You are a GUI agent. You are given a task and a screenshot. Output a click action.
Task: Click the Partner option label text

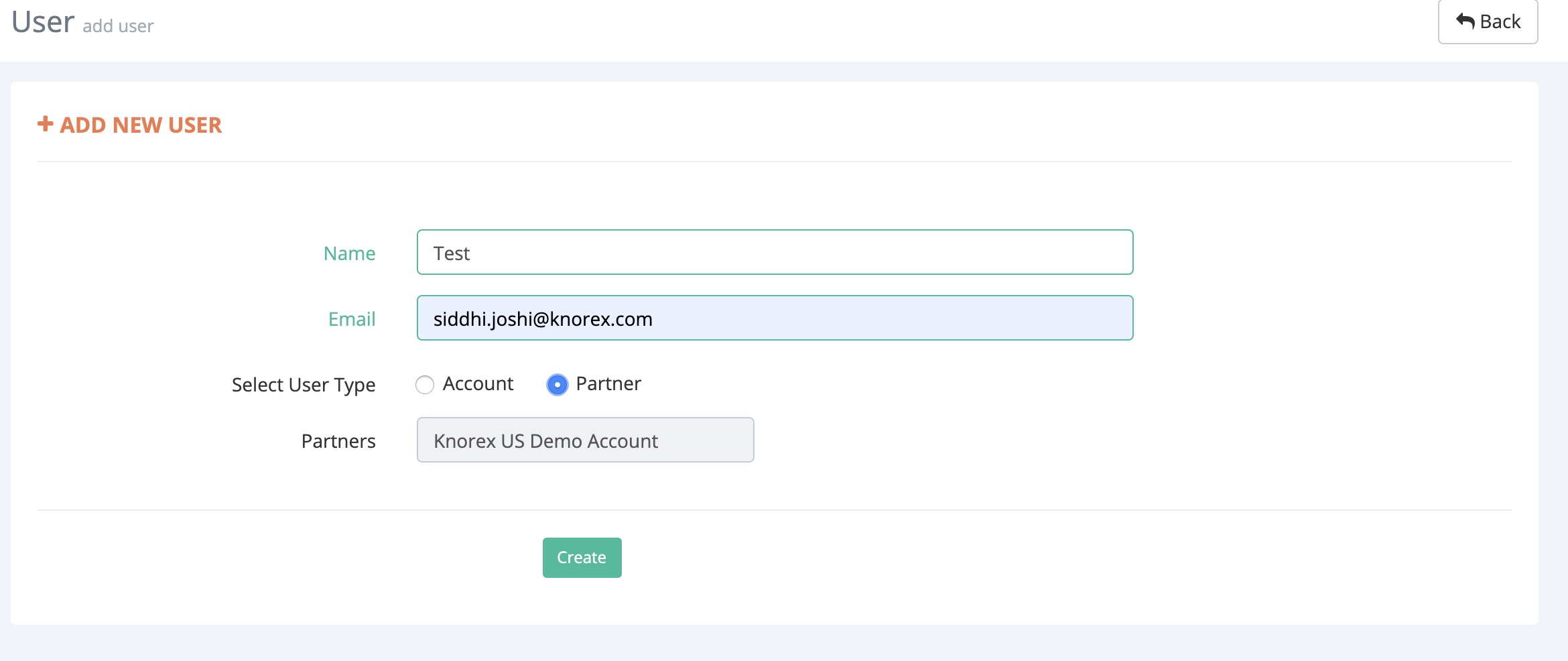[608, 383]
